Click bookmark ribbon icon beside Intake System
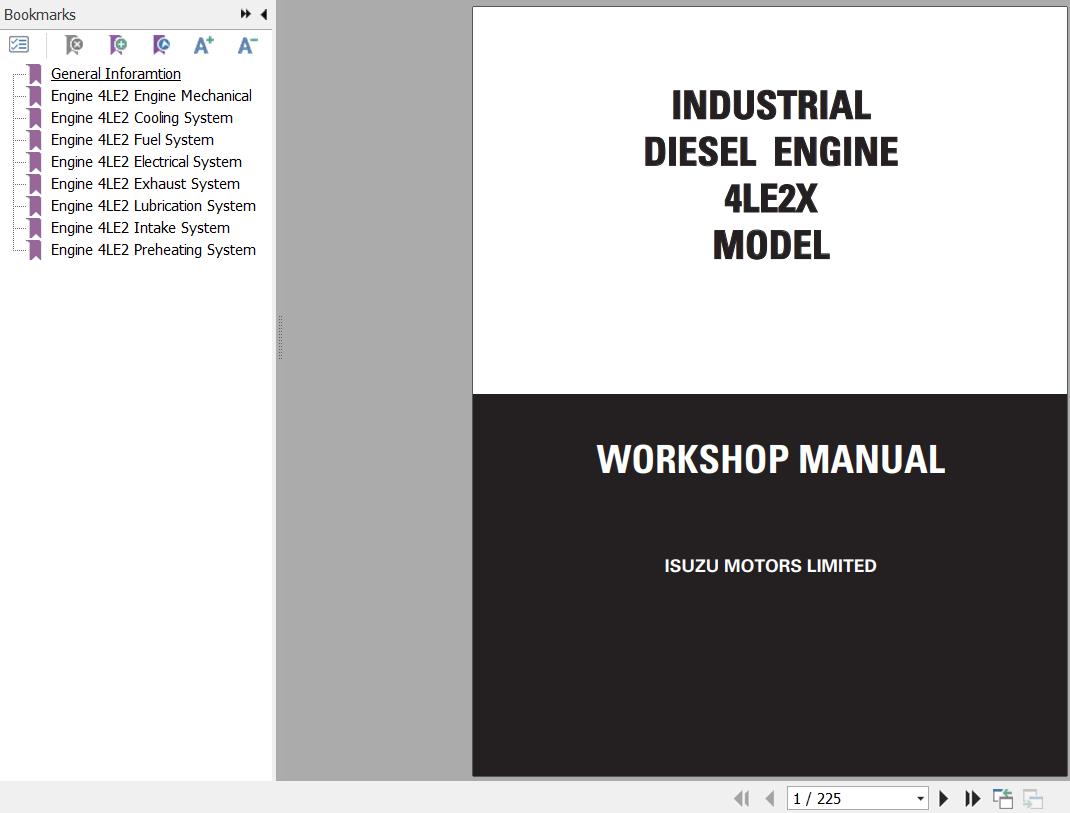The height and width of the screenshot is (813, 1070). click(x=35, y=227)
